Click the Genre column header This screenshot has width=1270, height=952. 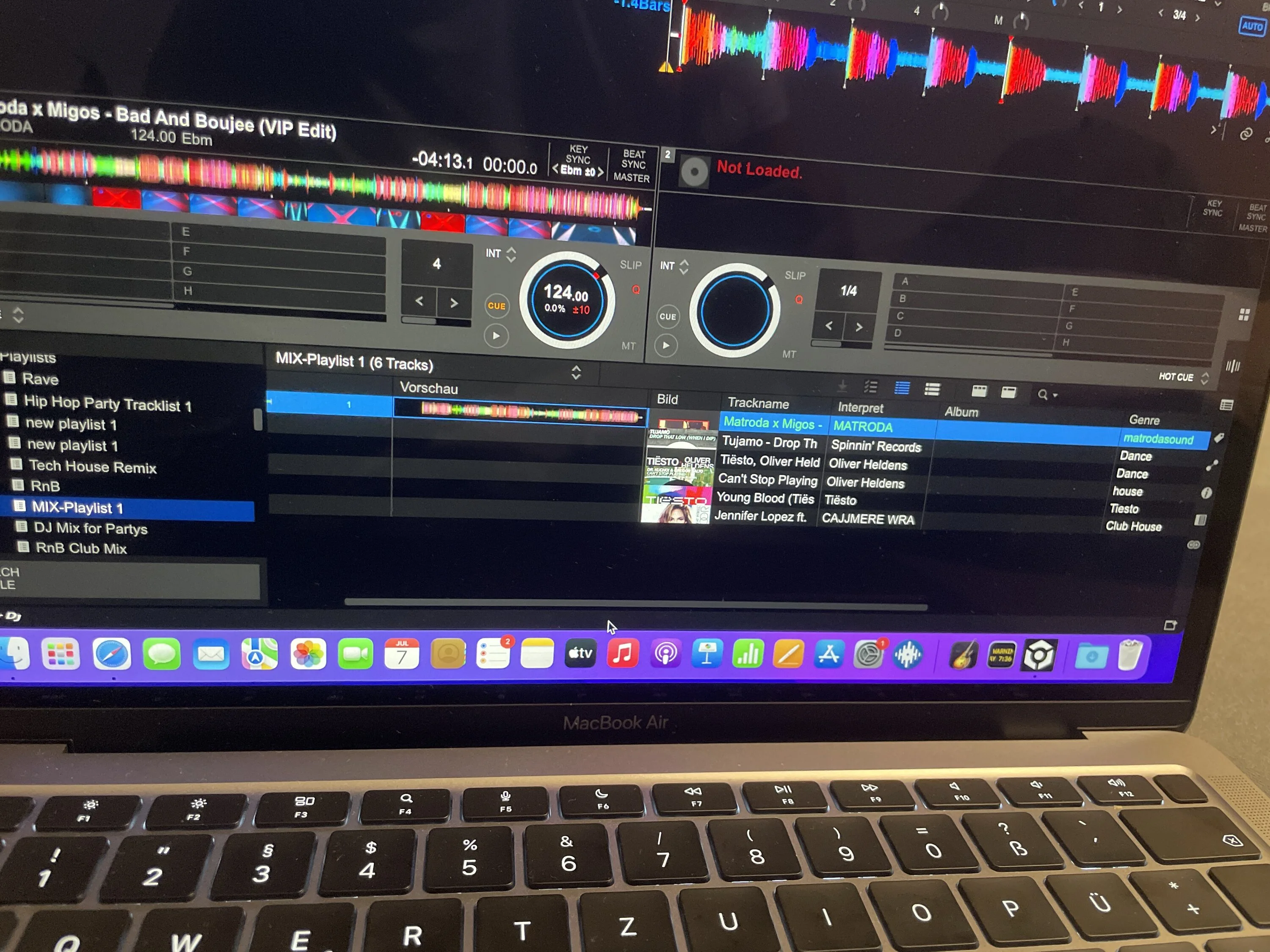(x=1144, y=420)
